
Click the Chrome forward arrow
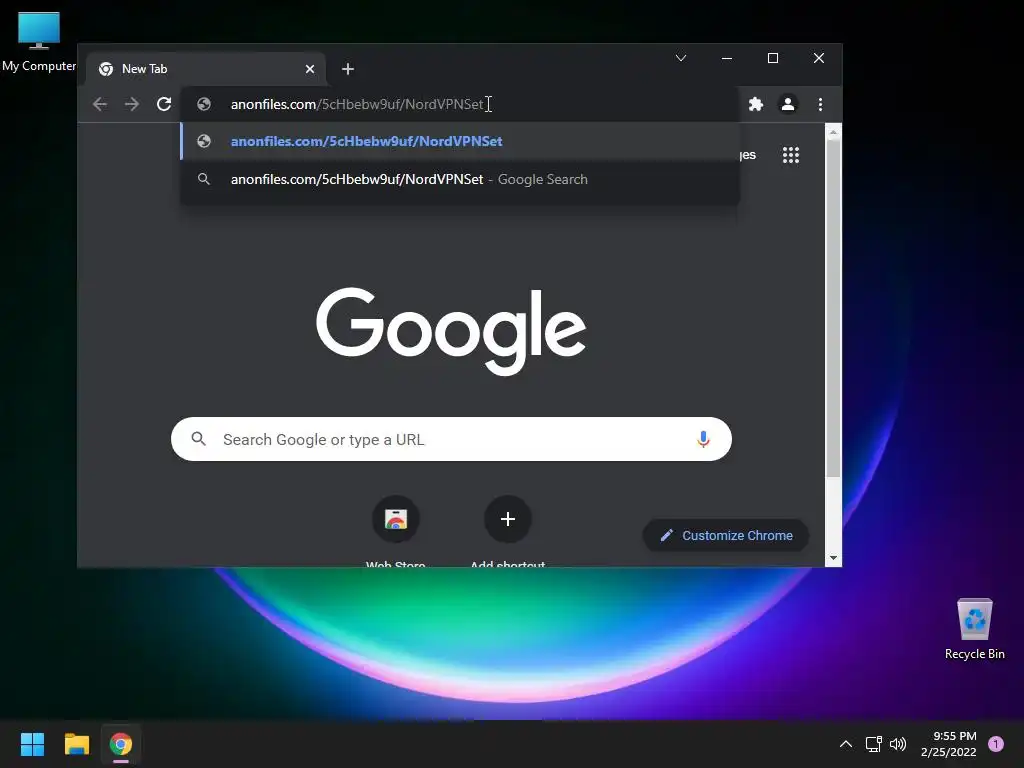pyautogui.click(x=132, y=104)
